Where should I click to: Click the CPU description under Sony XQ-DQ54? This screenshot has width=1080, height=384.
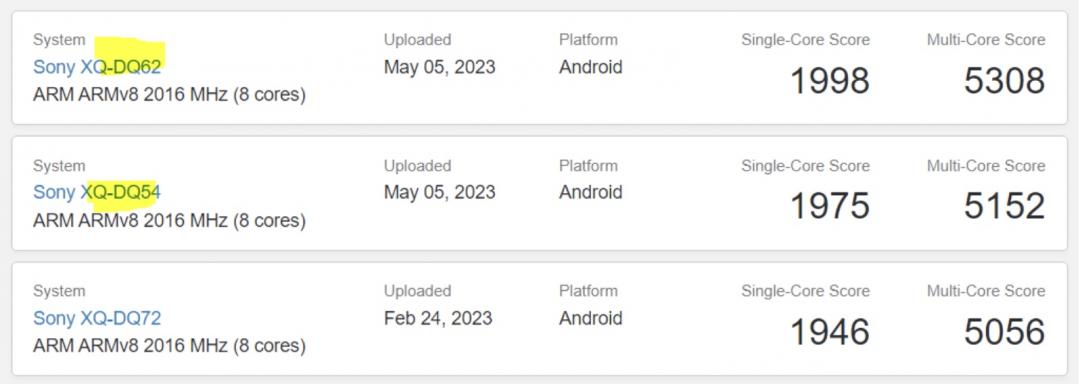point(169,221)
